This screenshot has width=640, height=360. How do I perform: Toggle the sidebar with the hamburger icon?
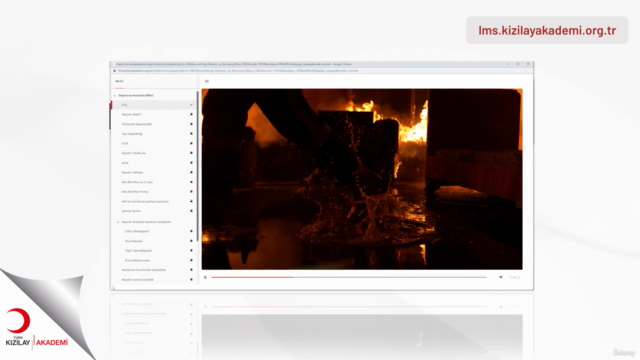[x=207, y=81]
